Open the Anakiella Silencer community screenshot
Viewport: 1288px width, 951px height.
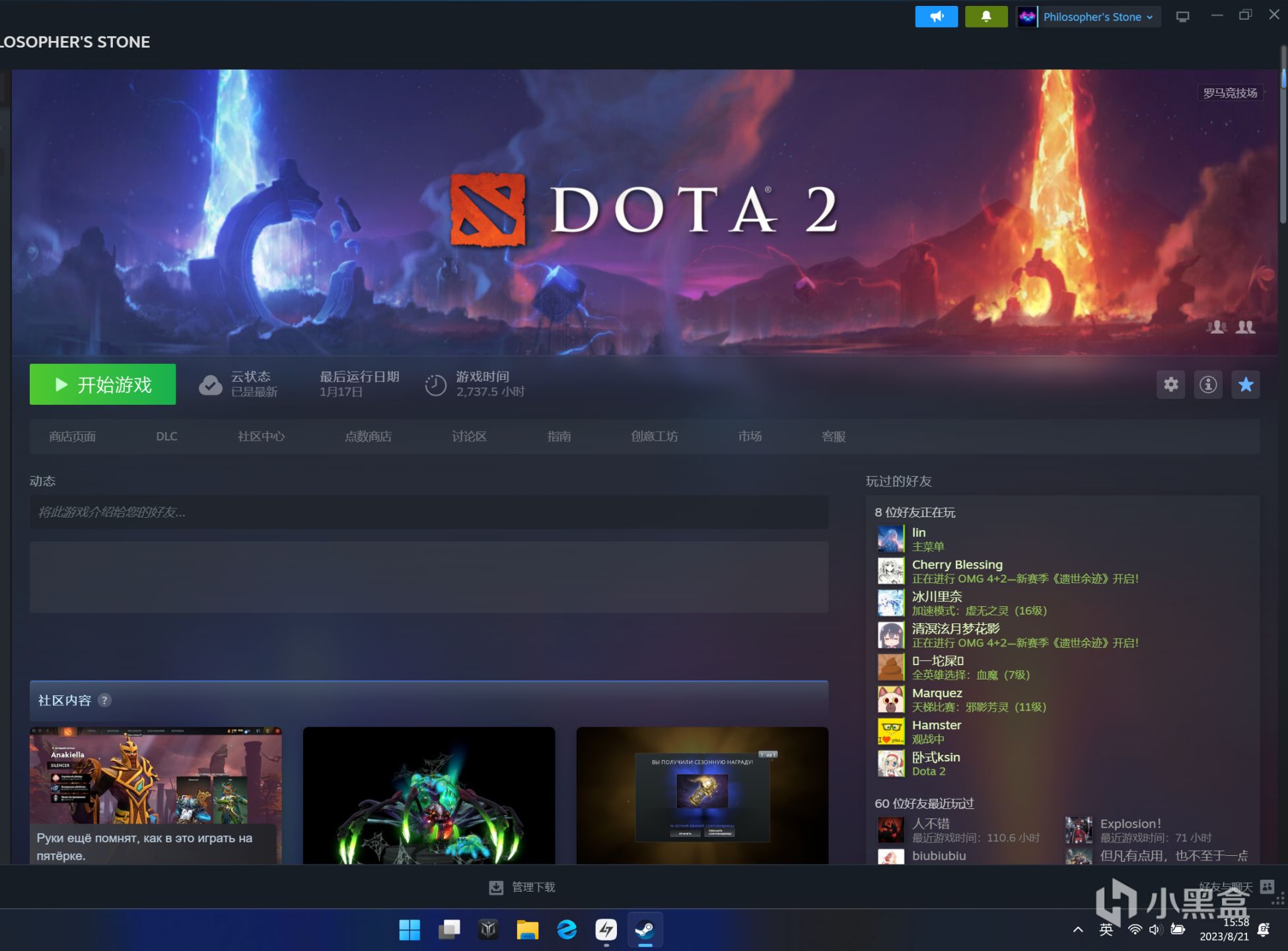point(156,795)
